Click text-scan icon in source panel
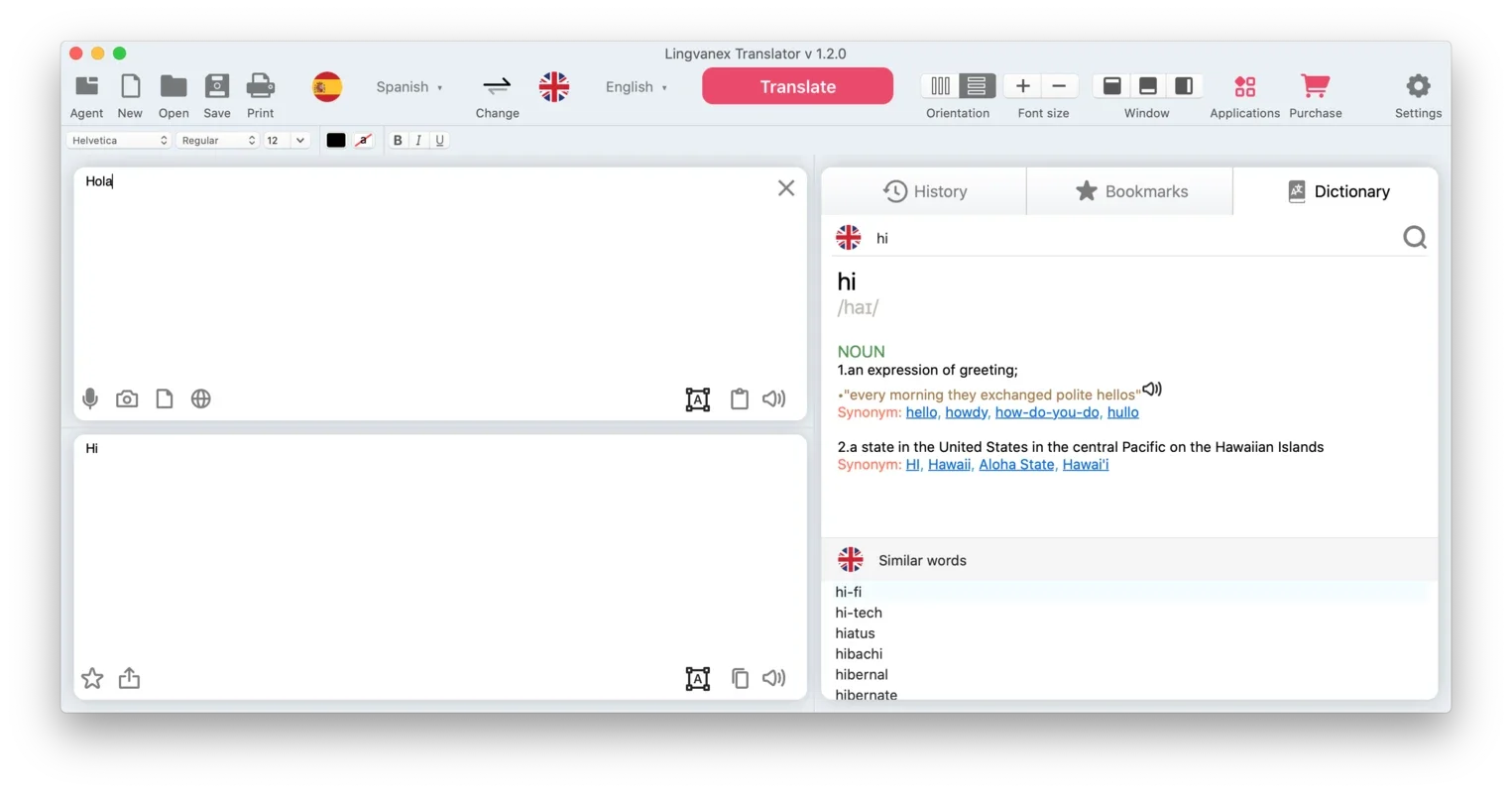The image size is (1512, 793). point(698,398)
